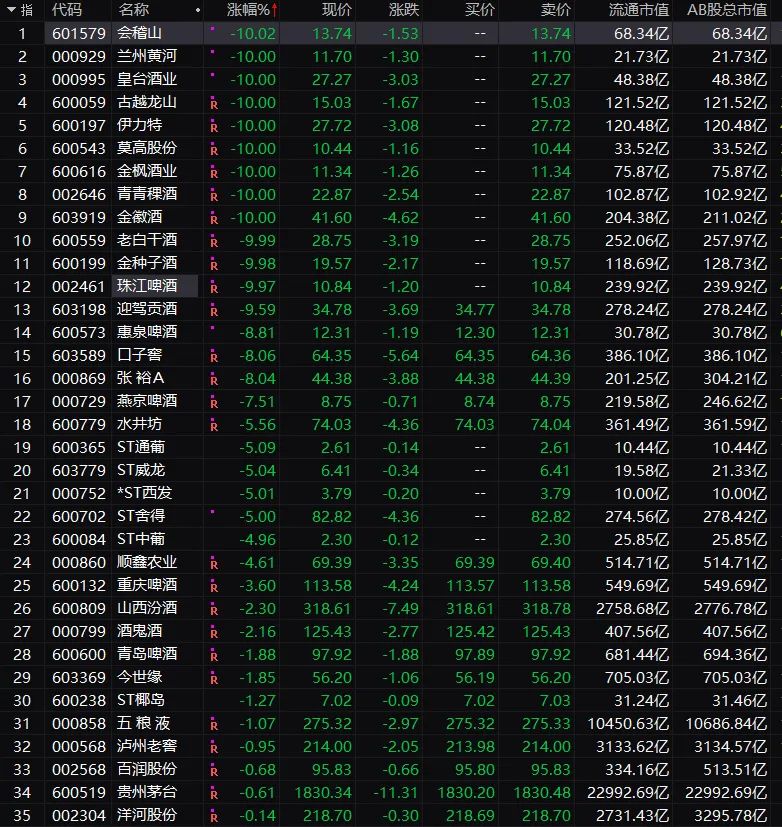Screen dimensions: 782x827
Task: Select stock name 会稽山
Action: [x=139, y=33]
